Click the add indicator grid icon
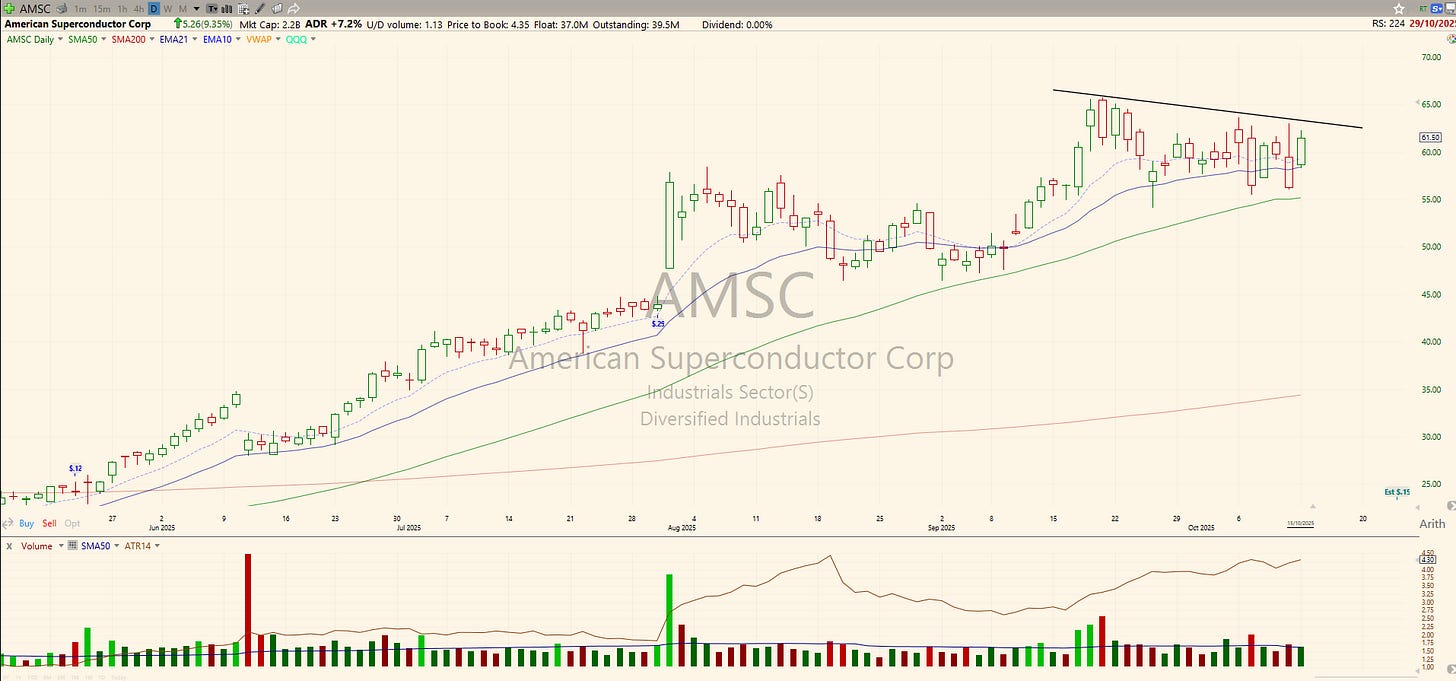Screen dimensions: 1456x681 243,9
